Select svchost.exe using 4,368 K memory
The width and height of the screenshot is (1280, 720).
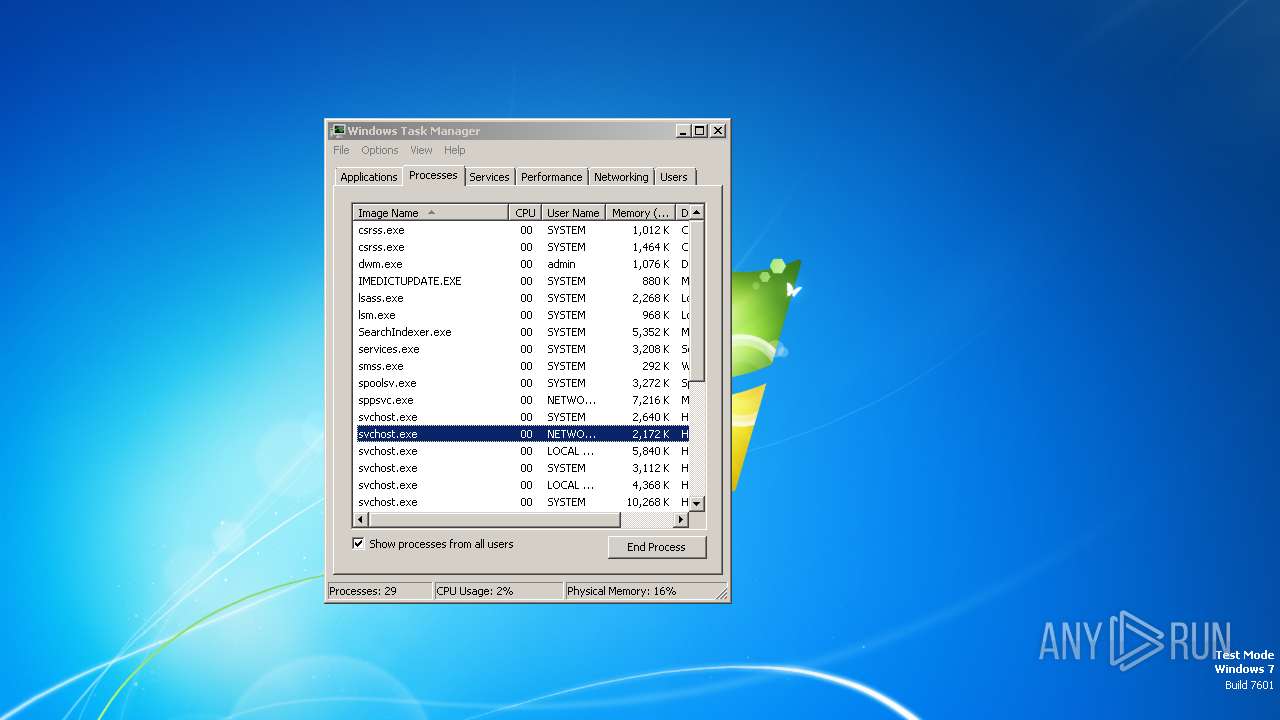pyautogui.click(x=522, y=485)
